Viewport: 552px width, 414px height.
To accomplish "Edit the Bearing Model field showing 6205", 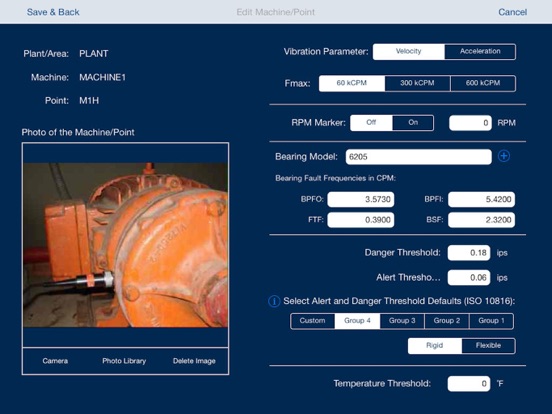I will [x=419, y=157].
